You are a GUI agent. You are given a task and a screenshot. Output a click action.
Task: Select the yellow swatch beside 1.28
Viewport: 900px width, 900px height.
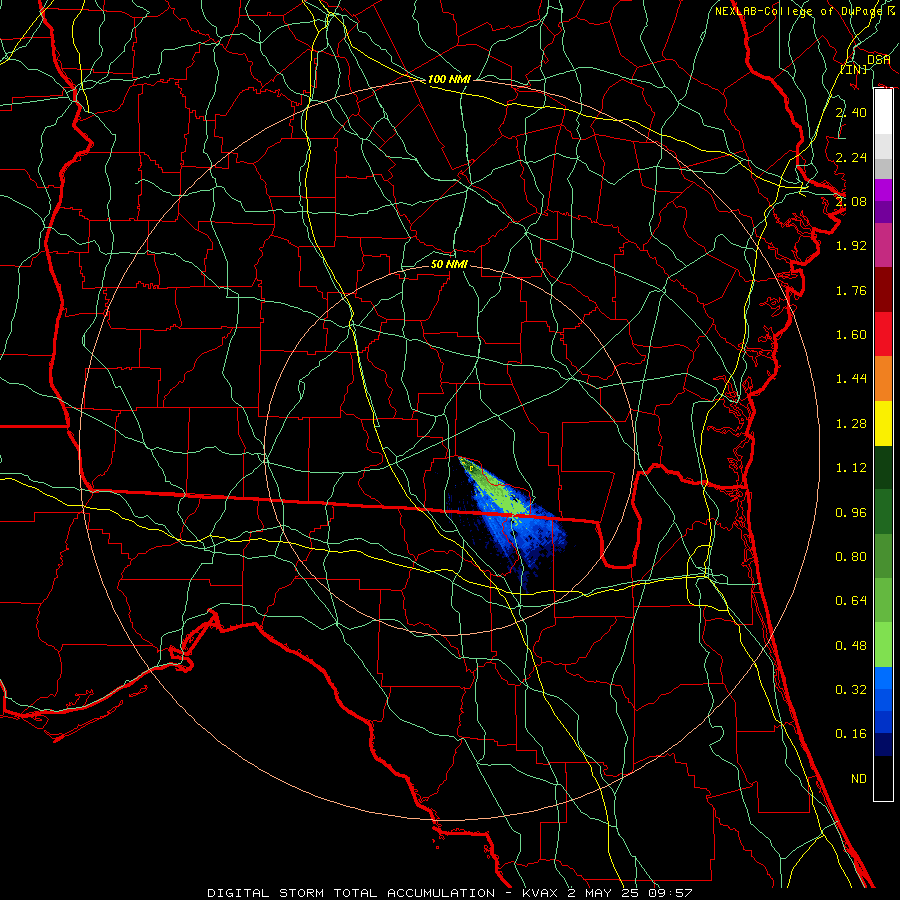[883, 424]
